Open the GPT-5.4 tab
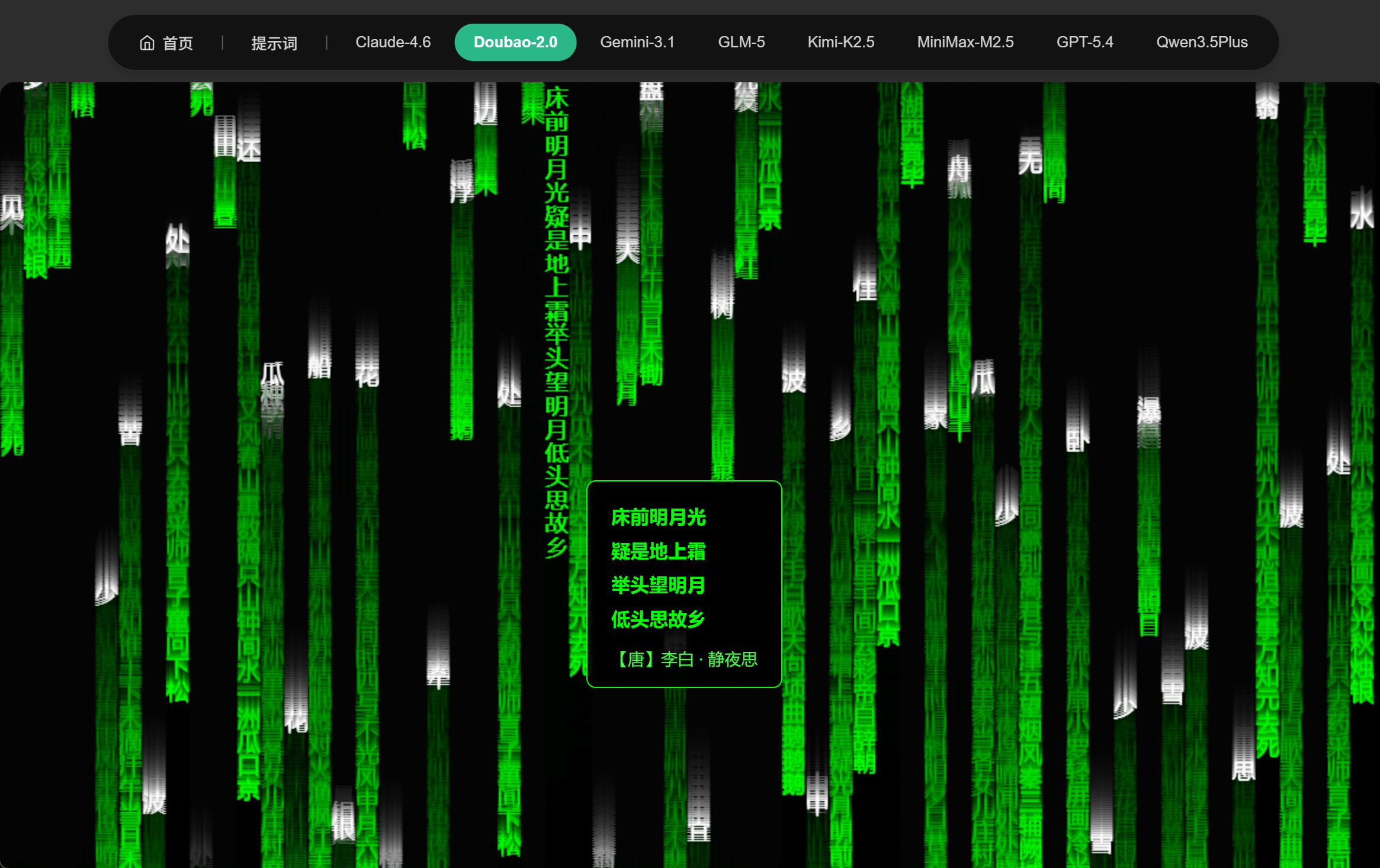 1084,43
